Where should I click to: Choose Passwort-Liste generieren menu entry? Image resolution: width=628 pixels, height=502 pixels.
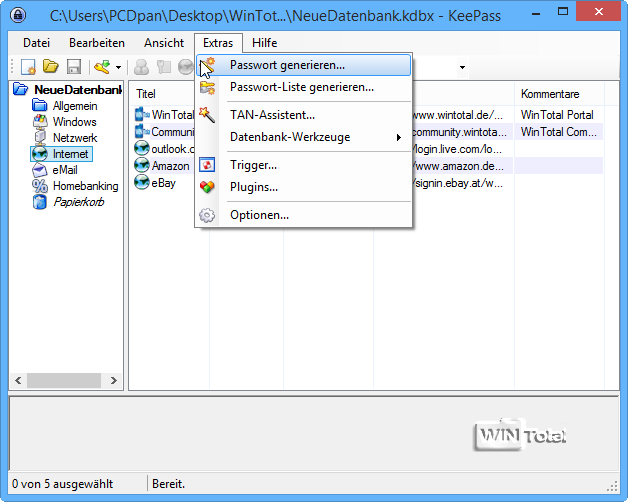[304, 87]
